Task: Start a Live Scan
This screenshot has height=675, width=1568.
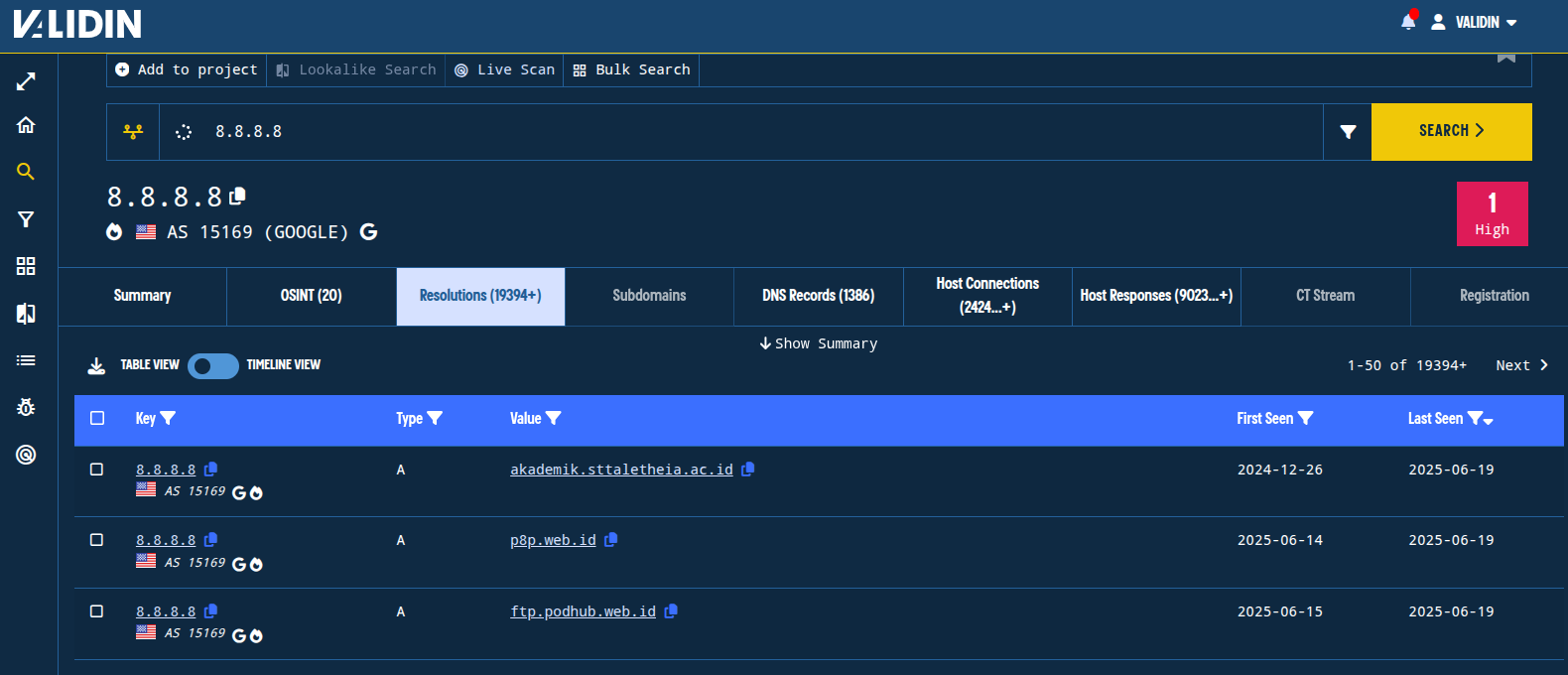Action: [x=504, y=69]
